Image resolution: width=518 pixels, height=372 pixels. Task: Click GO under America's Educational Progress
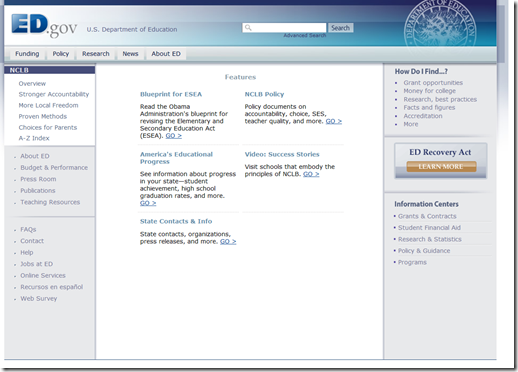coord(148,203)
